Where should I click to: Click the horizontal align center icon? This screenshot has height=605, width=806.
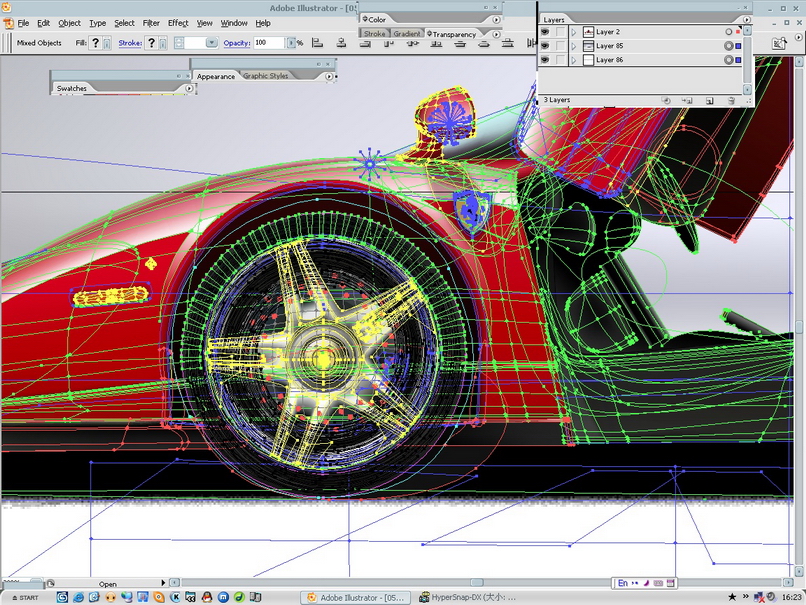click(341, 43)
